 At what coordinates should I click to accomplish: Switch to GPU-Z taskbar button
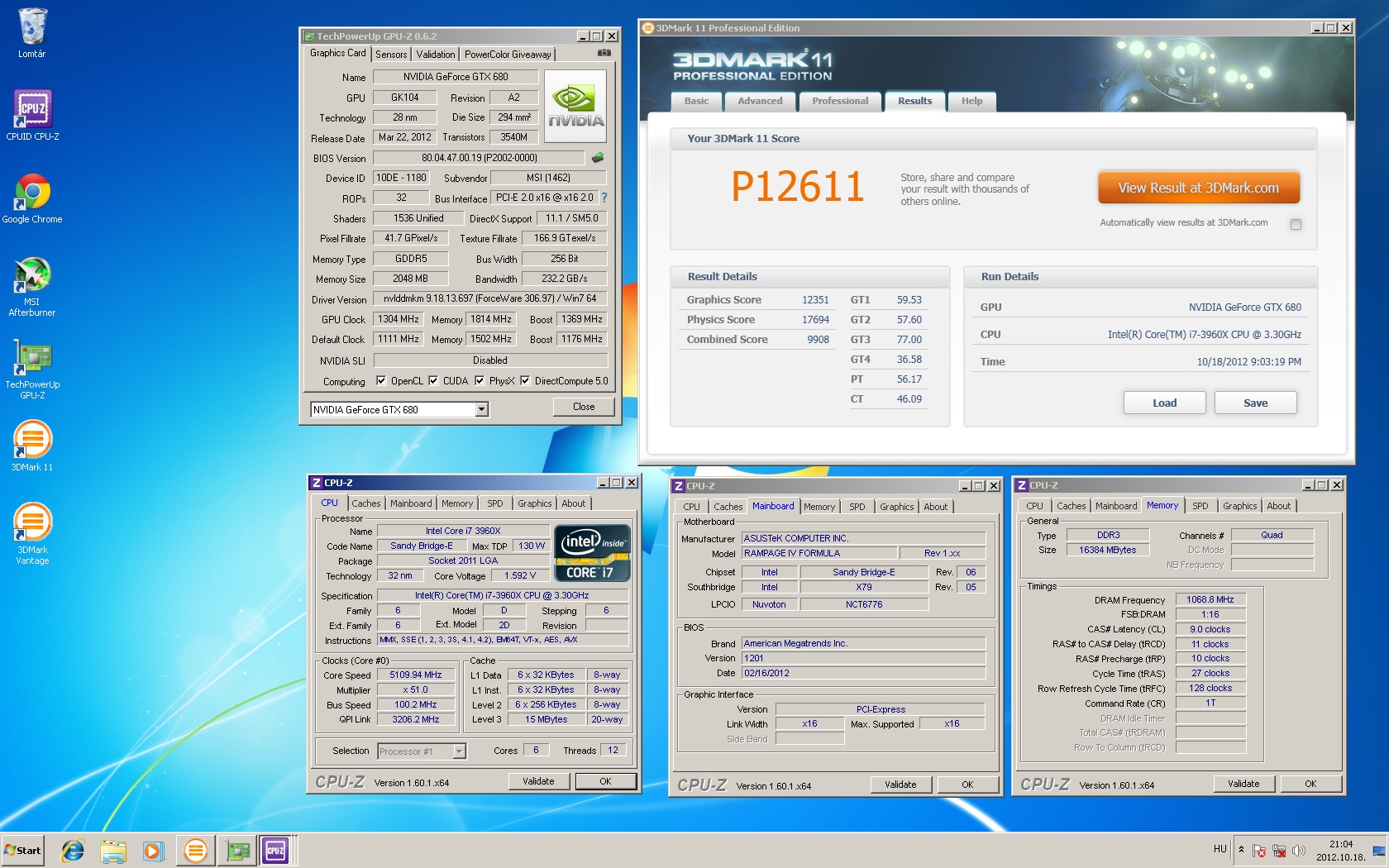pyautogui.click(x=237, y=851)
